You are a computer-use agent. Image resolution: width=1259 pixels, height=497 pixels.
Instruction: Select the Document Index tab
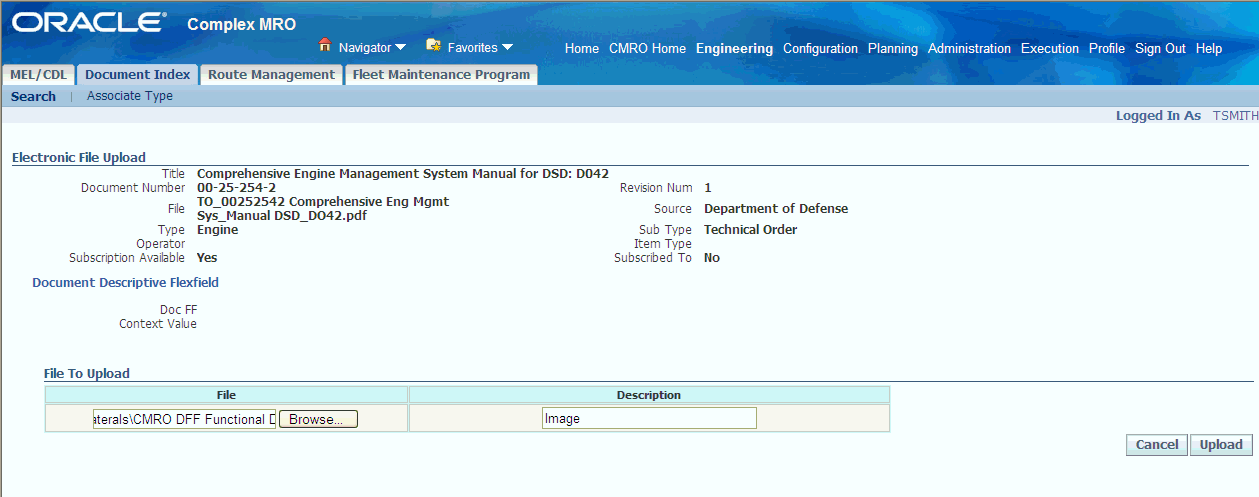click(137, 75)
